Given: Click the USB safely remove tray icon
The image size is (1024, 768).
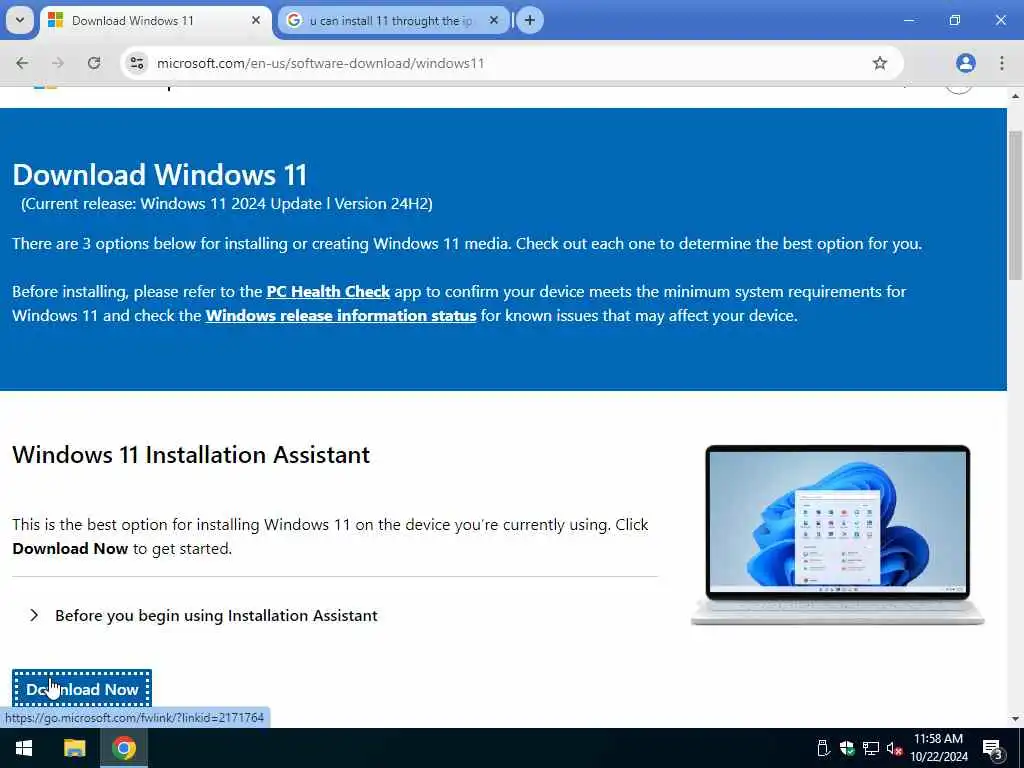Looking at the screenshot, I should (823, 748).
